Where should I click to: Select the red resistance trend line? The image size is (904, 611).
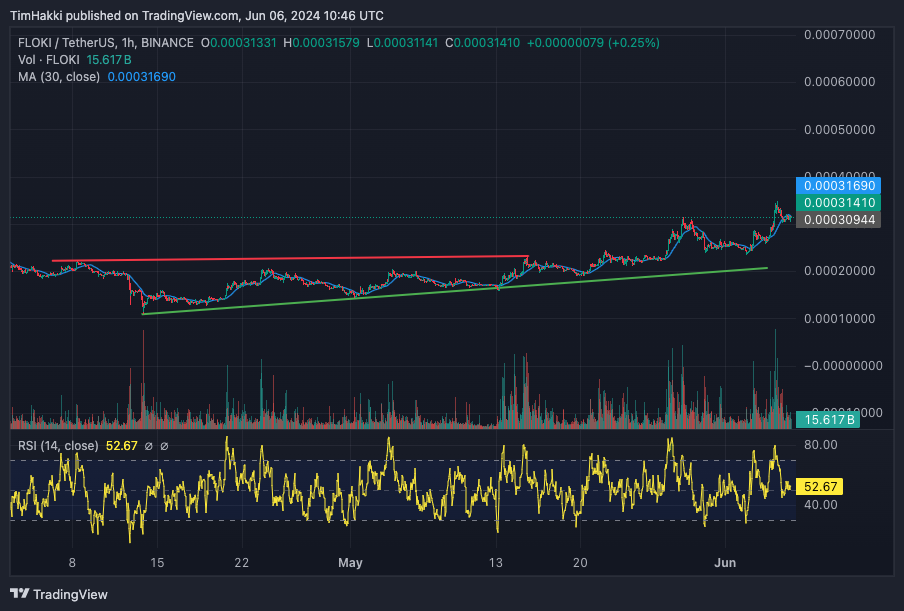290,258
